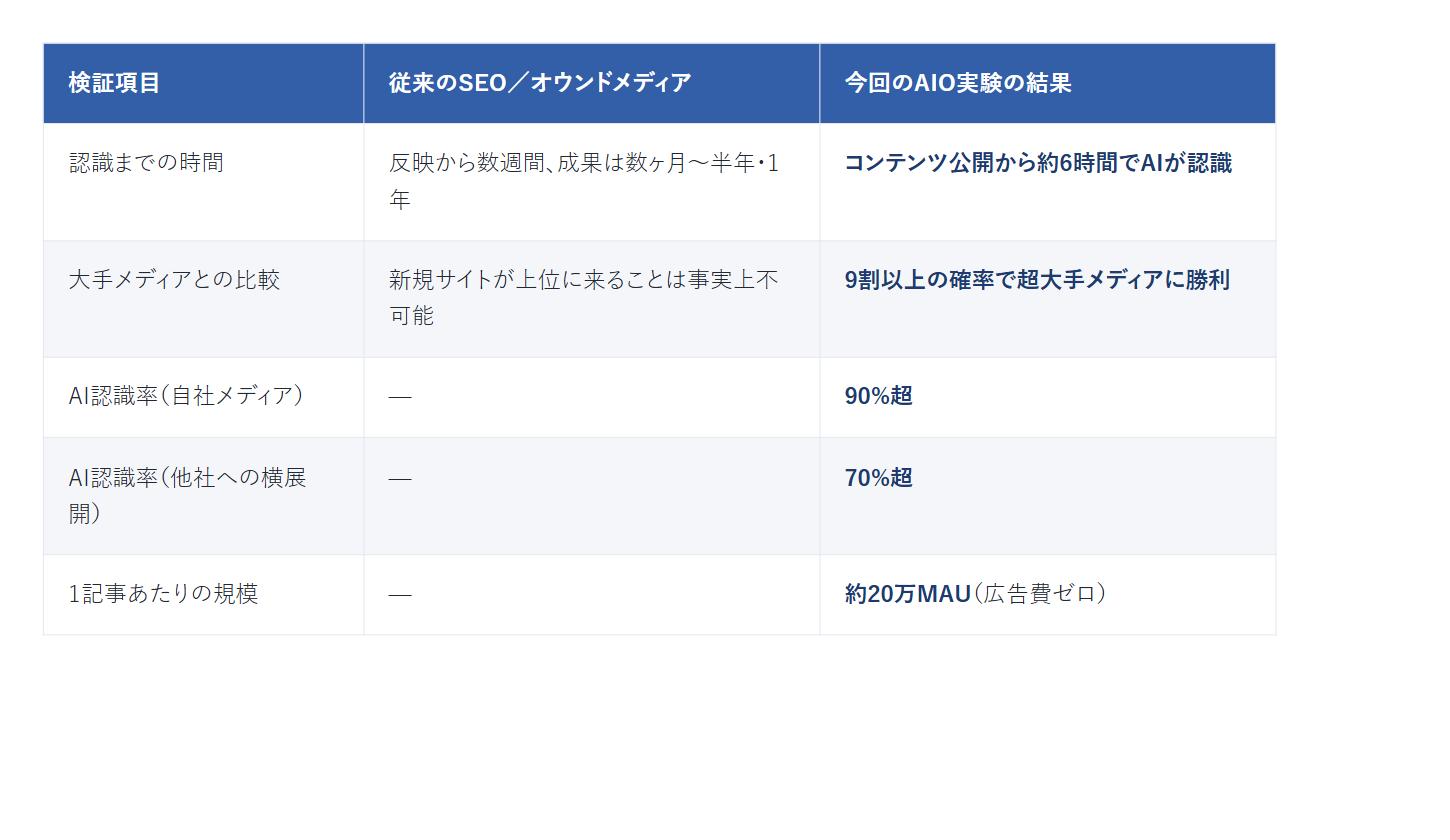Click the 従来のSEO／オウンドメディア column header
This screenshot has height=840, width=1450.
click(x=592, y=83)
